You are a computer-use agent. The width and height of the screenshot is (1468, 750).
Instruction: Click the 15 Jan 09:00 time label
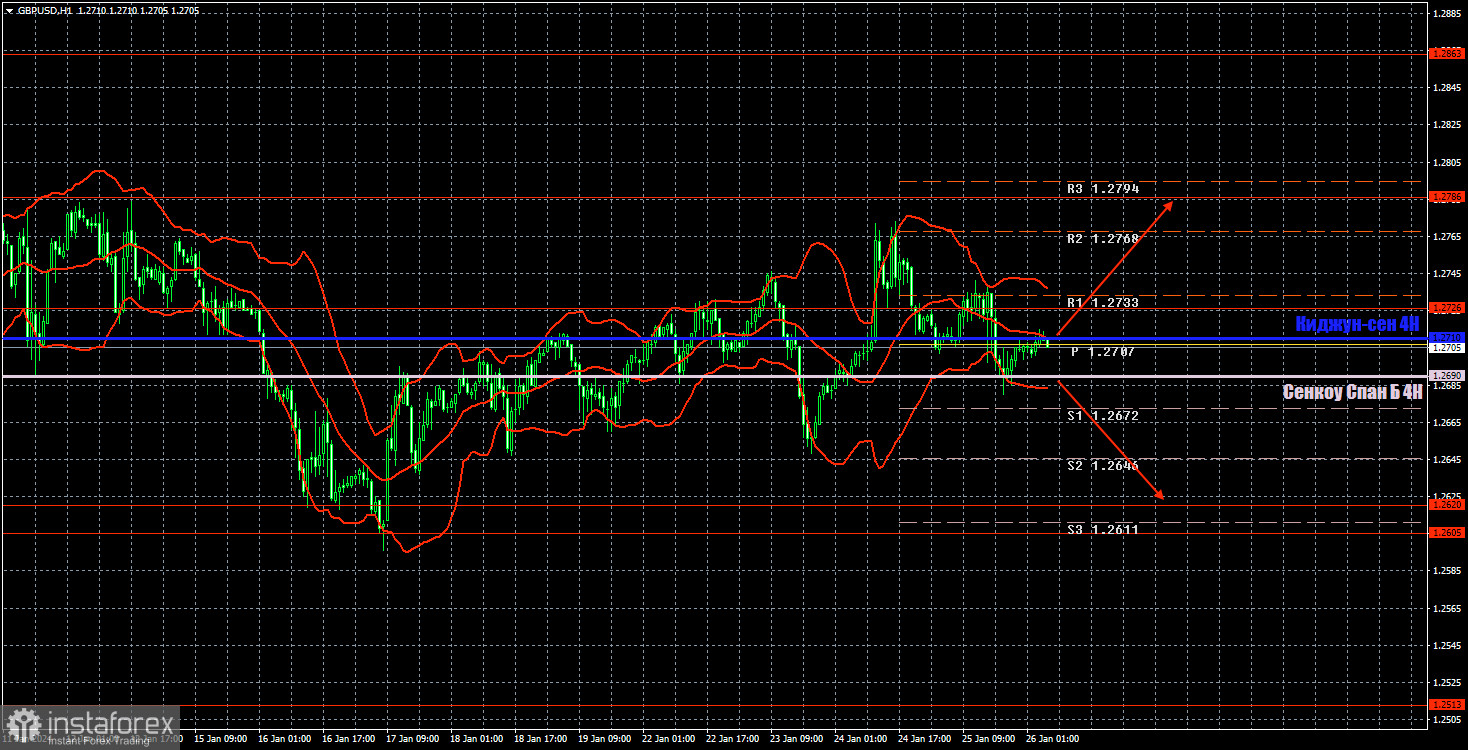pos(221,739)
